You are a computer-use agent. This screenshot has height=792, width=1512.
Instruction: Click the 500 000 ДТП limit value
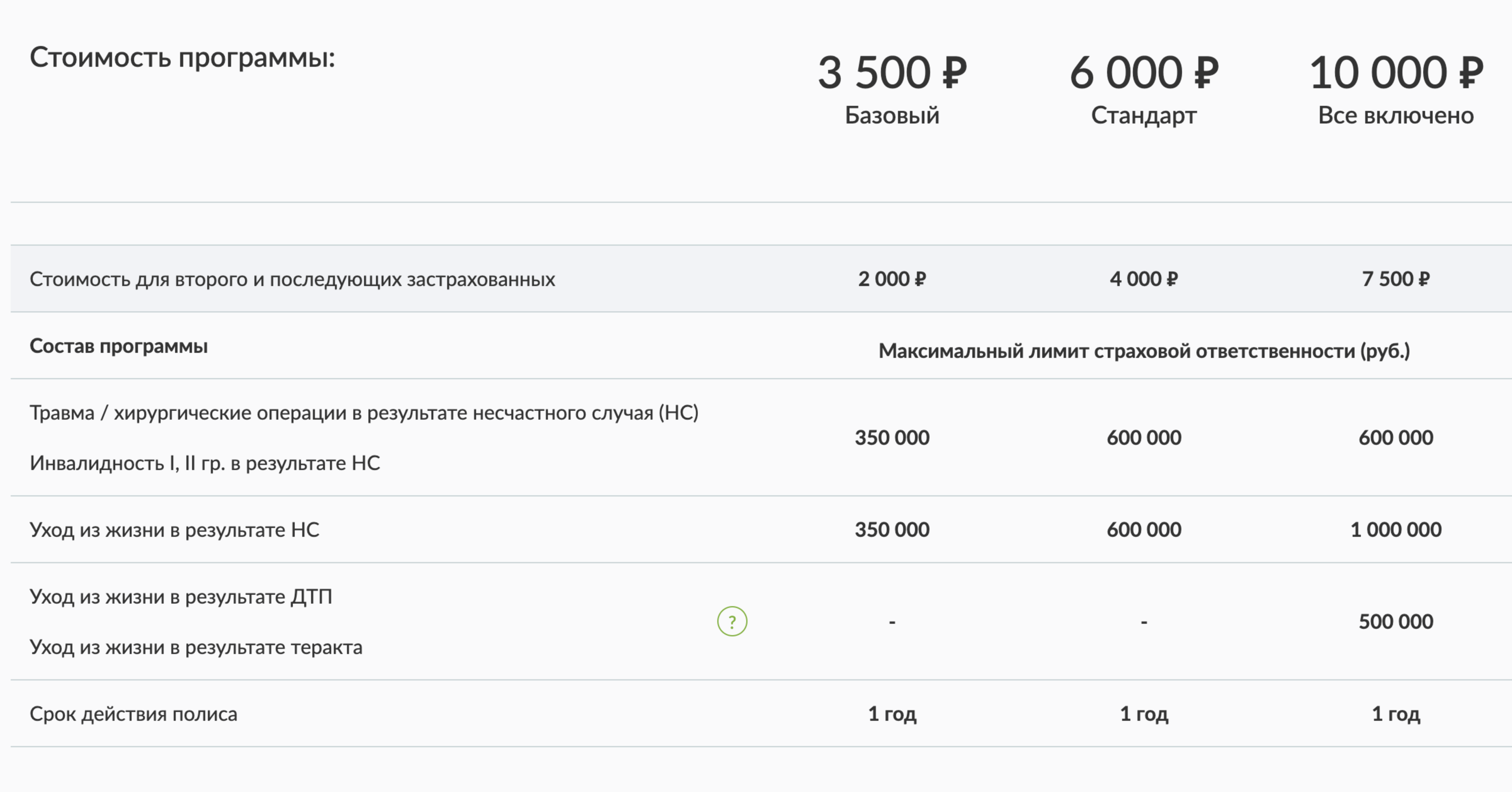[1396, 622]
